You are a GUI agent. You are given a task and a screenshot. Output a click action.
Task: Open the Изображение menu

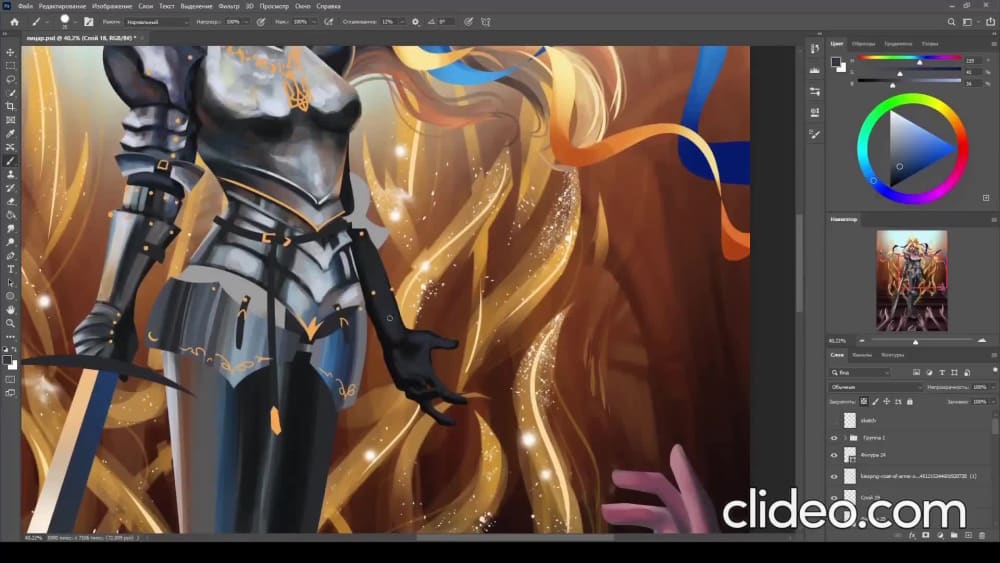[112, 6]
